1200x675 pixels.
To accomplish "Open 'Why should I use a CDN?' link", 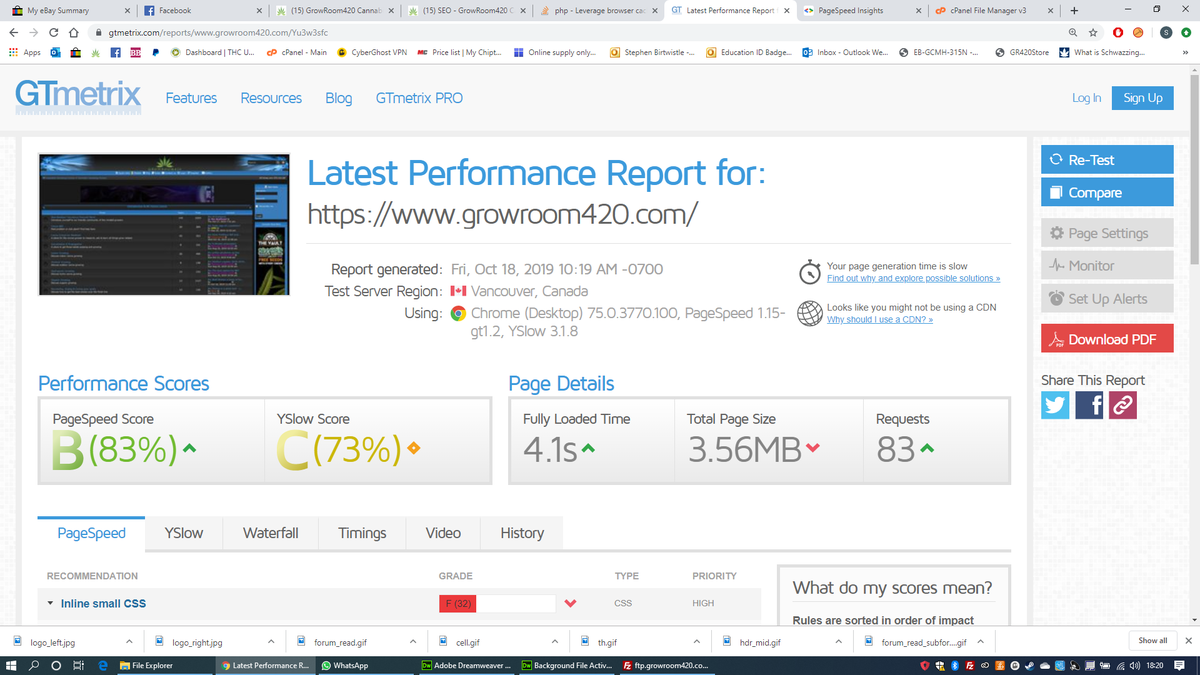I will tap(879, 320).
